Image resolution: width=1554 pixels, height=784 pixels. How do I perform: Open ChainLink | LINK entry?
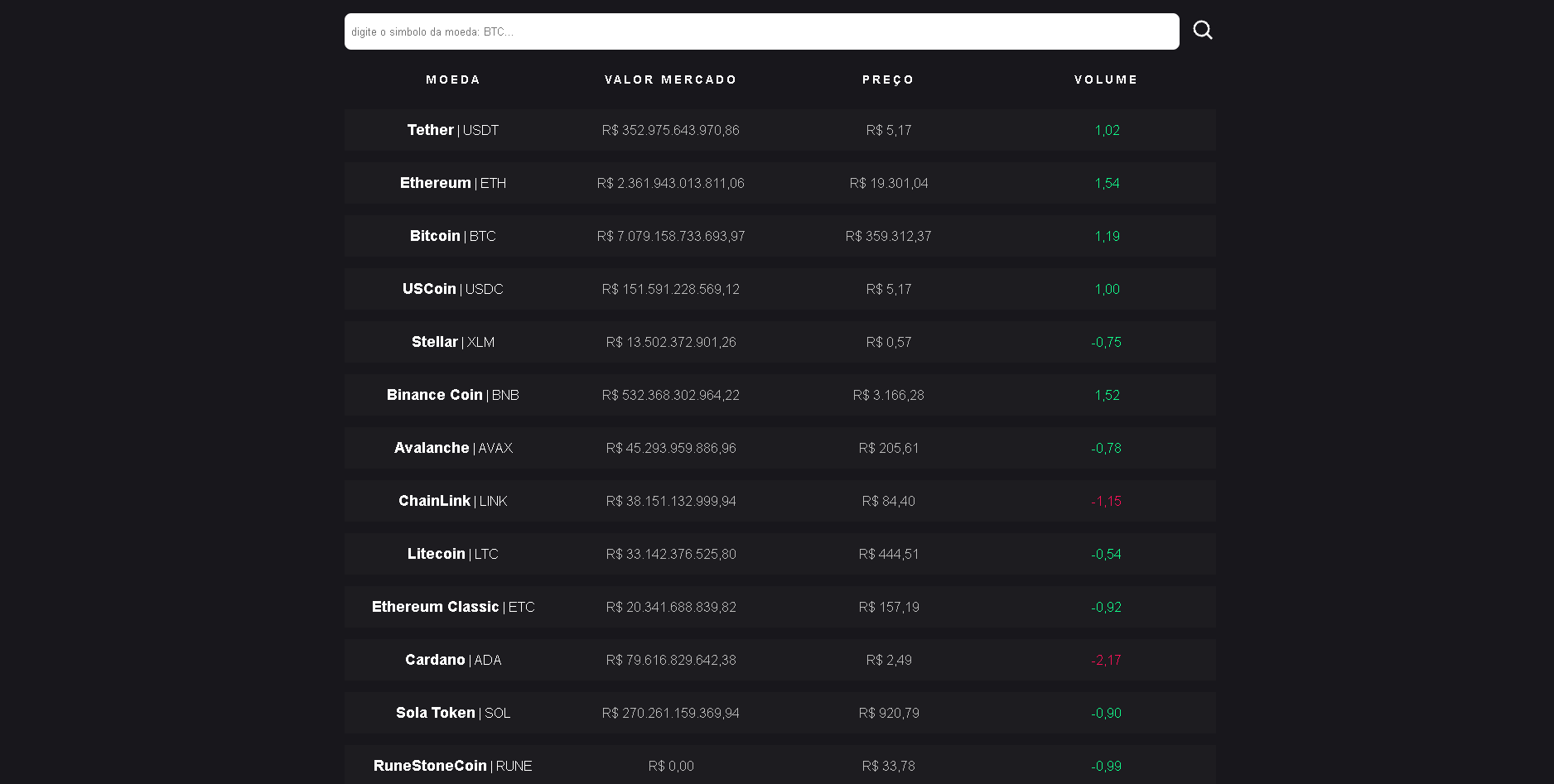click(453, 501)
